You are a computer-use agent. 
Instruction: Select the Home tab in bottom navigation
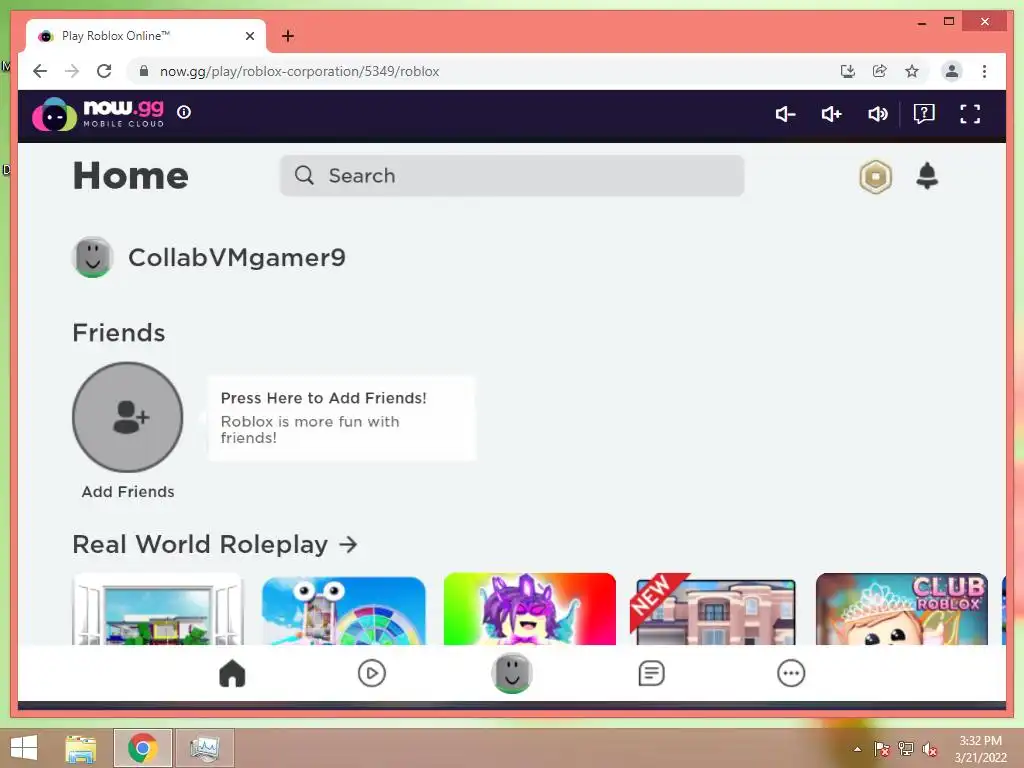click(232, 673)
